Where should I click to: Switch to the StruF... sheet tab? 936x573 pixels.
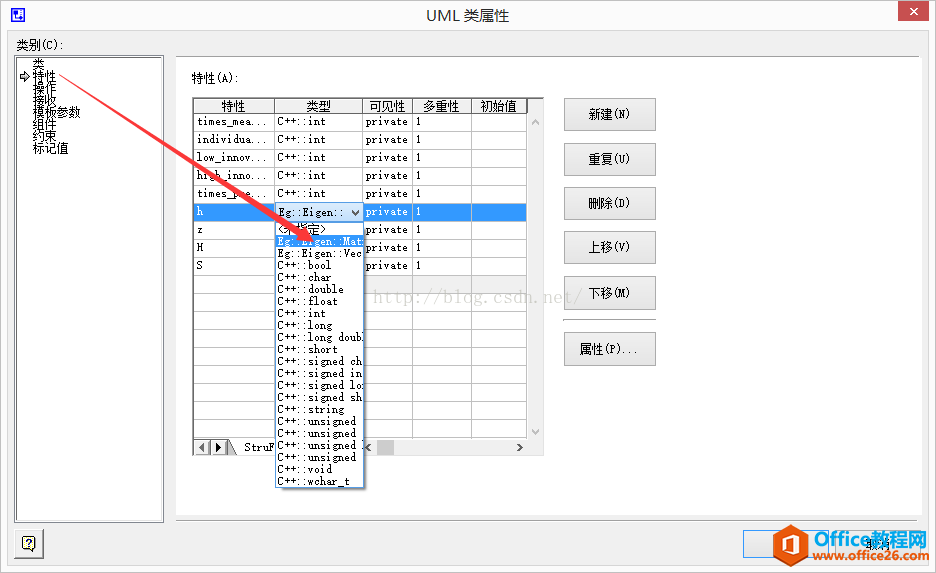[x=258, y=447]
